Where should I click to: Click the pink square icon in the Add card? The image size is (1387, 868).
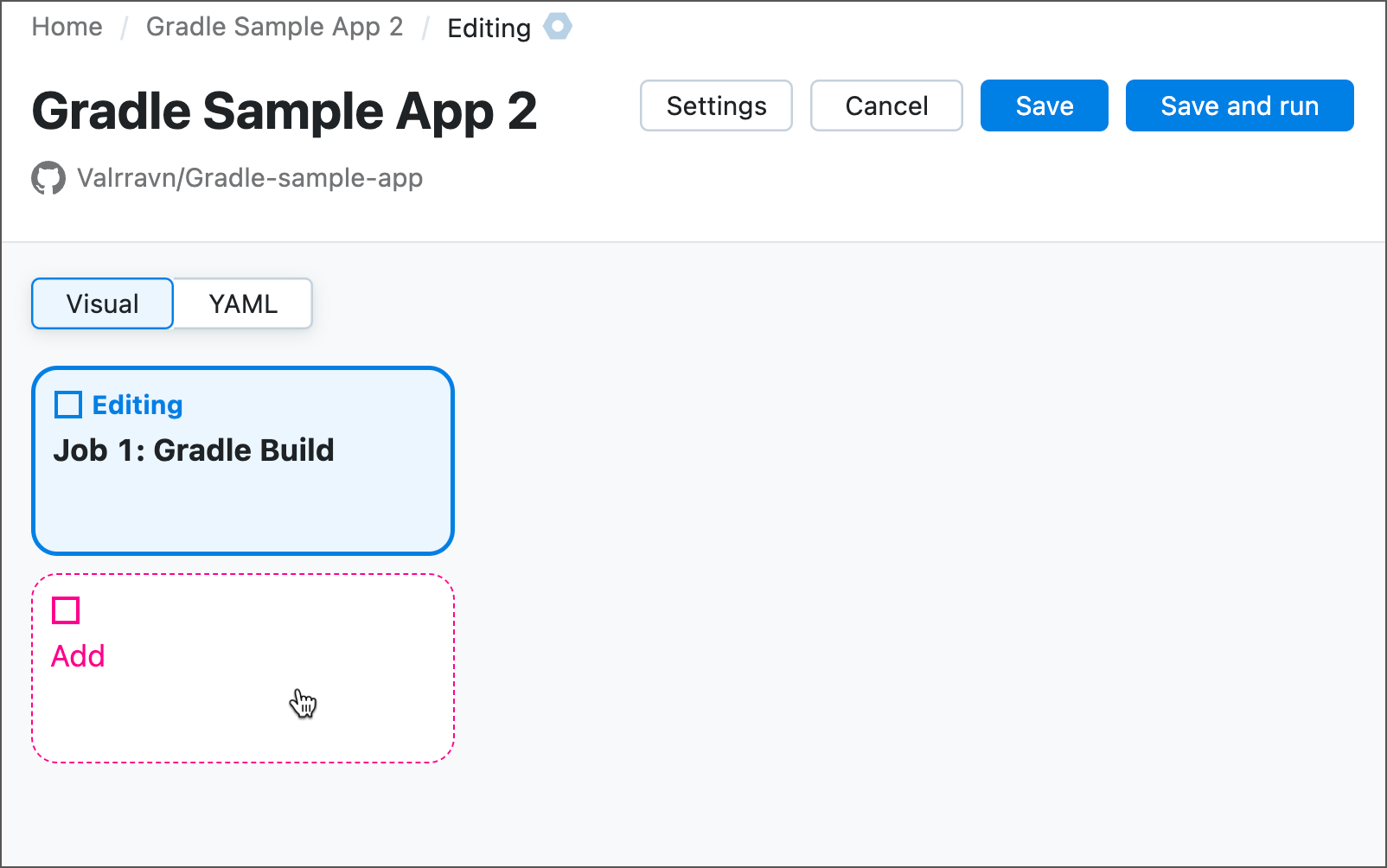coord(66,610)
